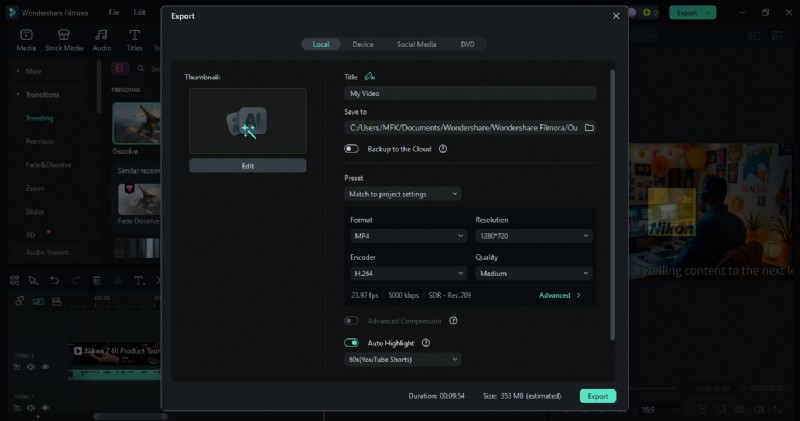Image resolution: width=800 pixels, height=421 pixels.
Task: Open the Audio panel icon
Action: click(101, 40)
